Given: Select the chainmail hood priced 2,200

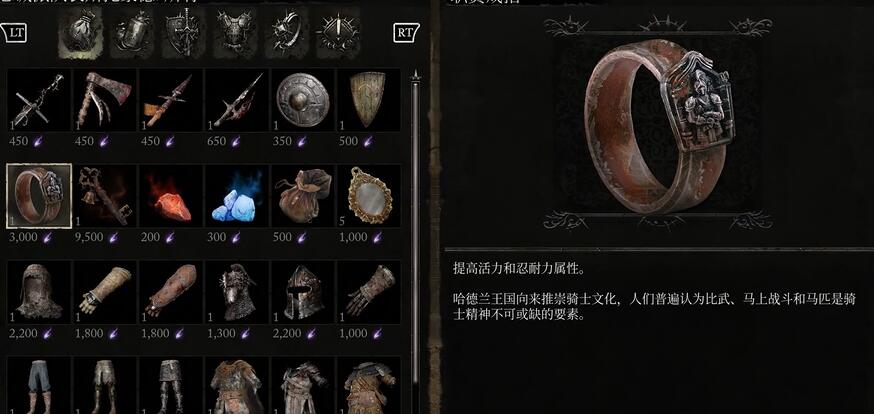Looking at the screenshot, I should point(39,292).
